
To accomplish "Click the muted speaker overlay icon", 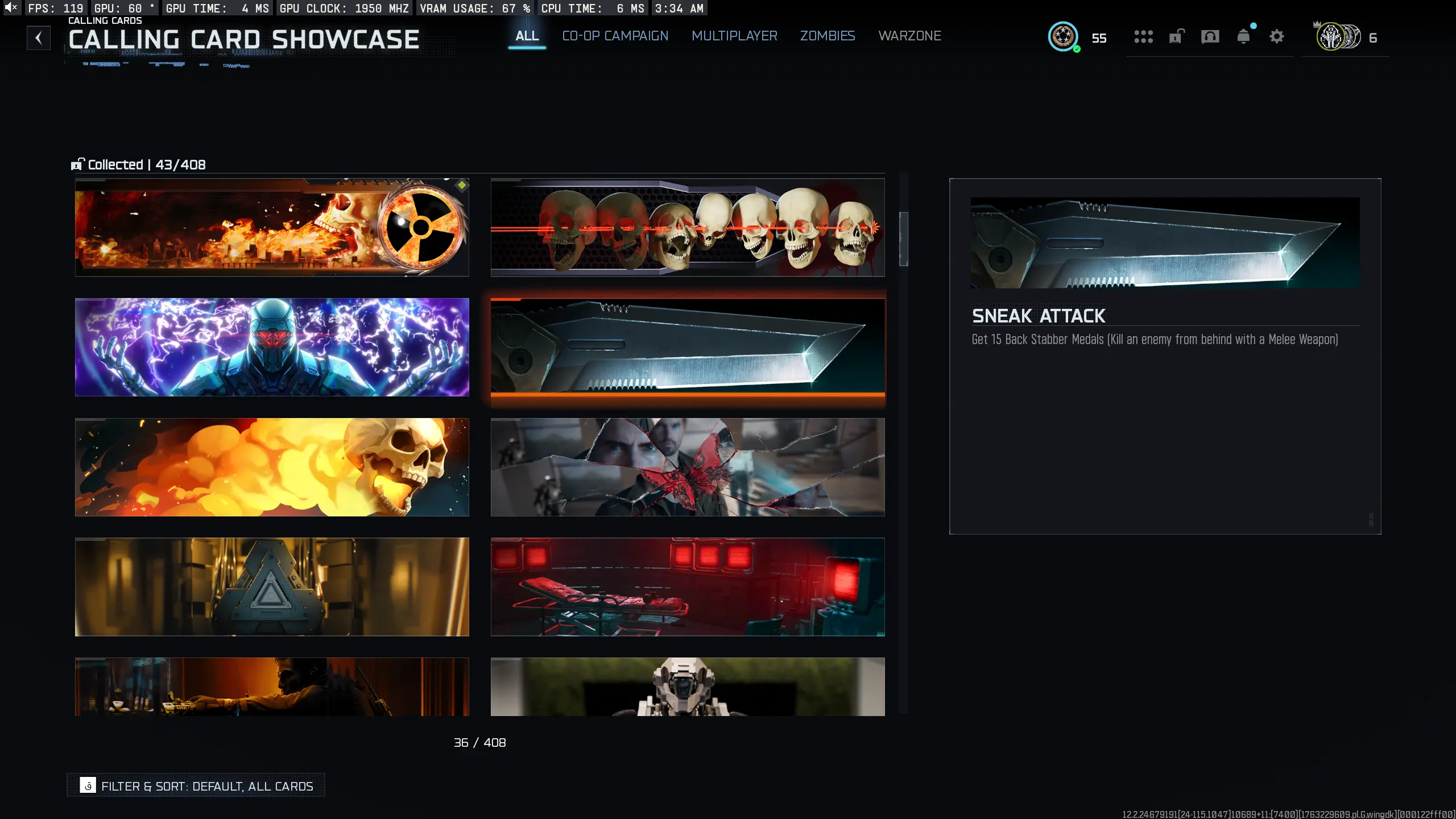I will pos(11,7).
